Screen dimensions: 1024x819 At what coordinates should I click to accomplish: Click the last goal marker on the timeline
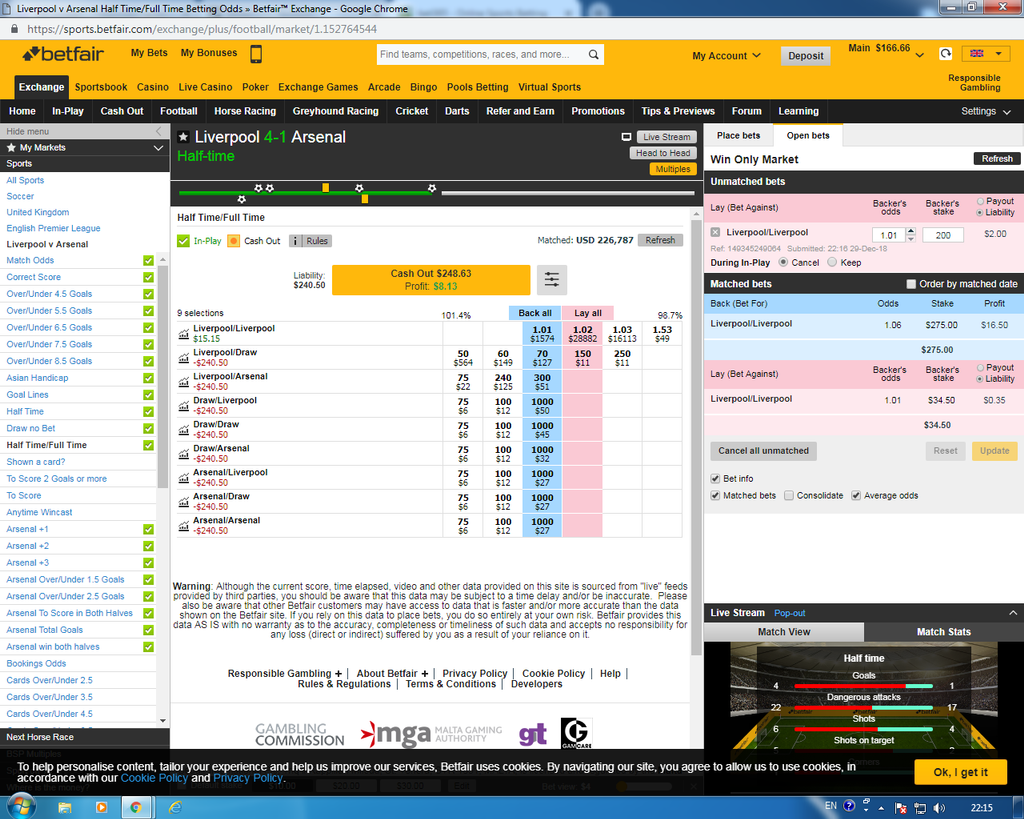[432, 188]
